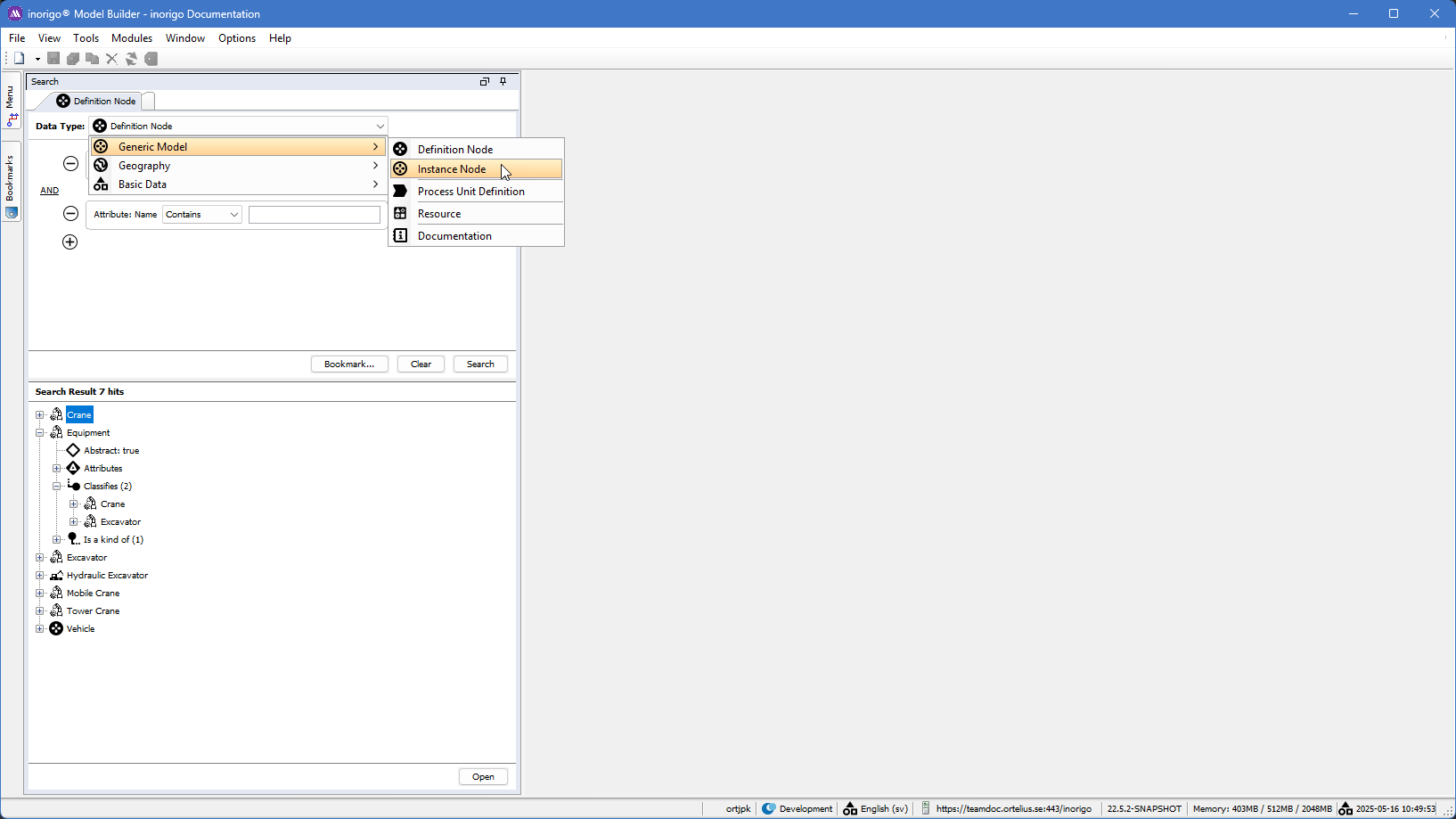Open the Modules menu

click(132, 38)
